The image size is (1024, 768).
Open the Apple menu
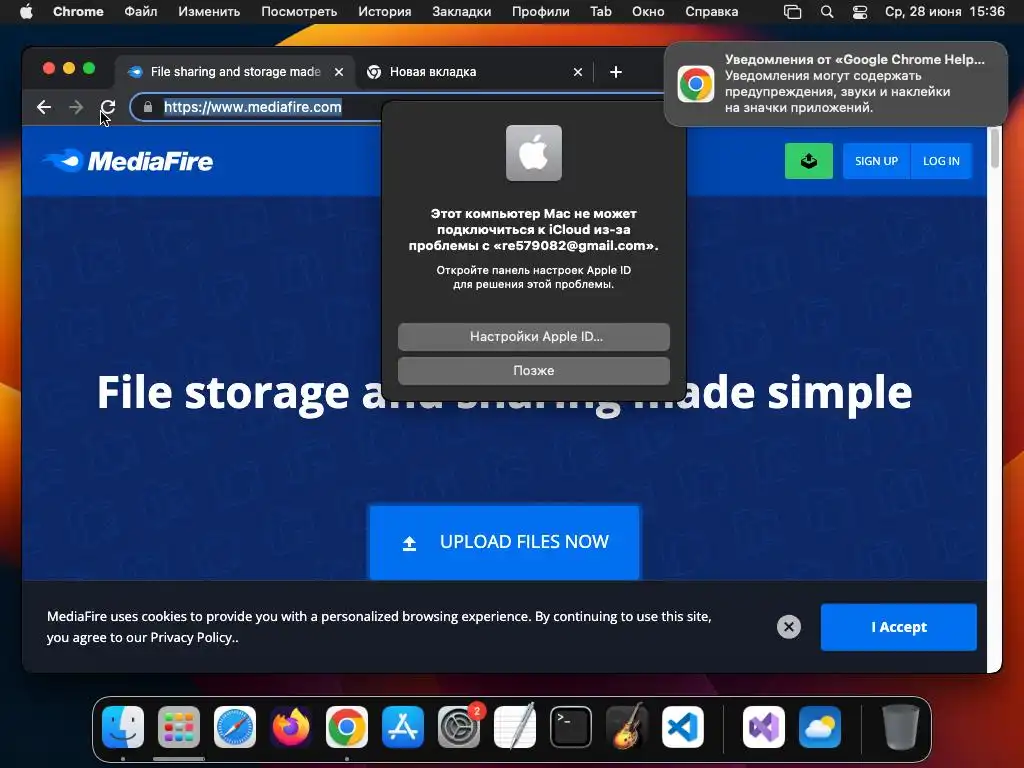point(26,11)
